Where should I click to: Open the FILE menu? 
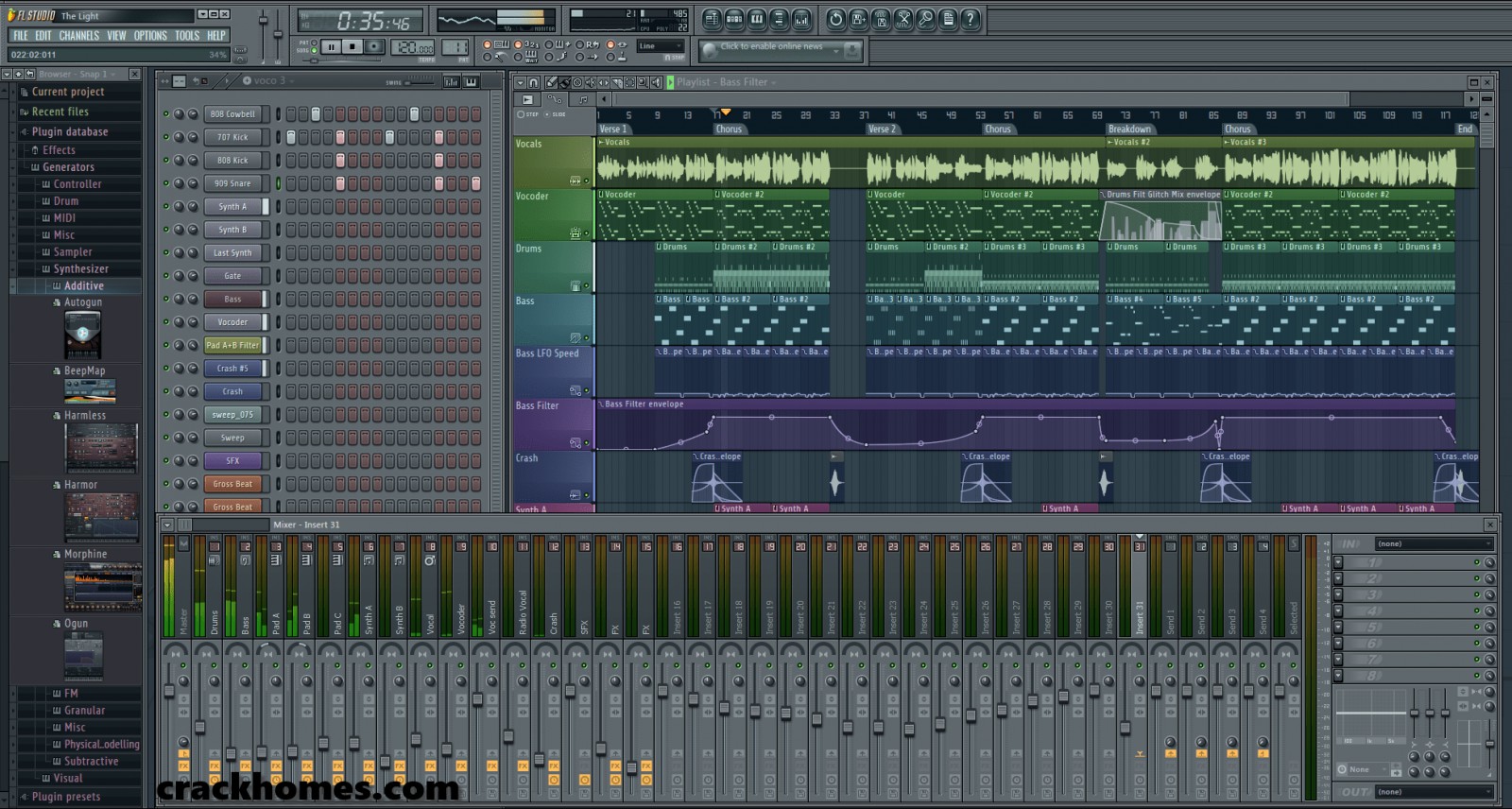click(21, 36)
